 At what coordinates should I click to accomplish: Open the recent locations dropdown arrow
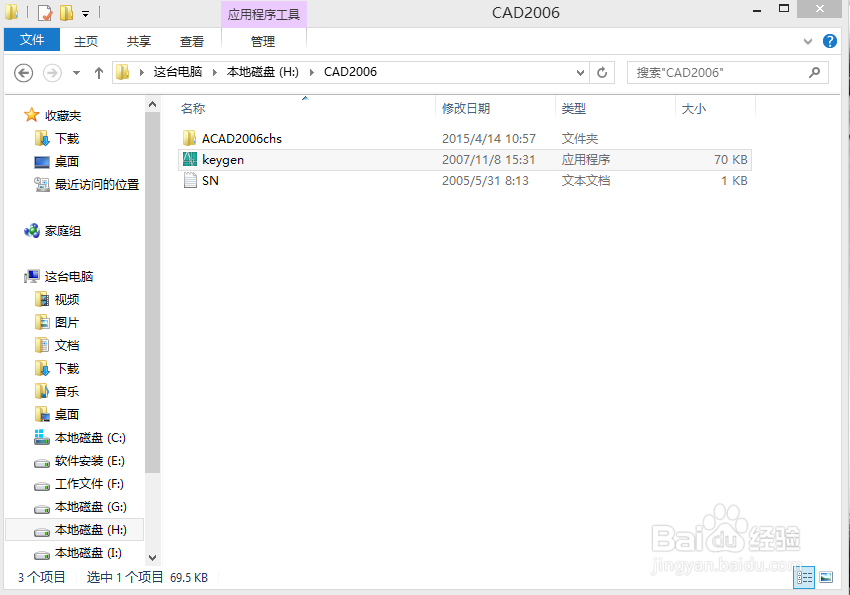point(76,73)
